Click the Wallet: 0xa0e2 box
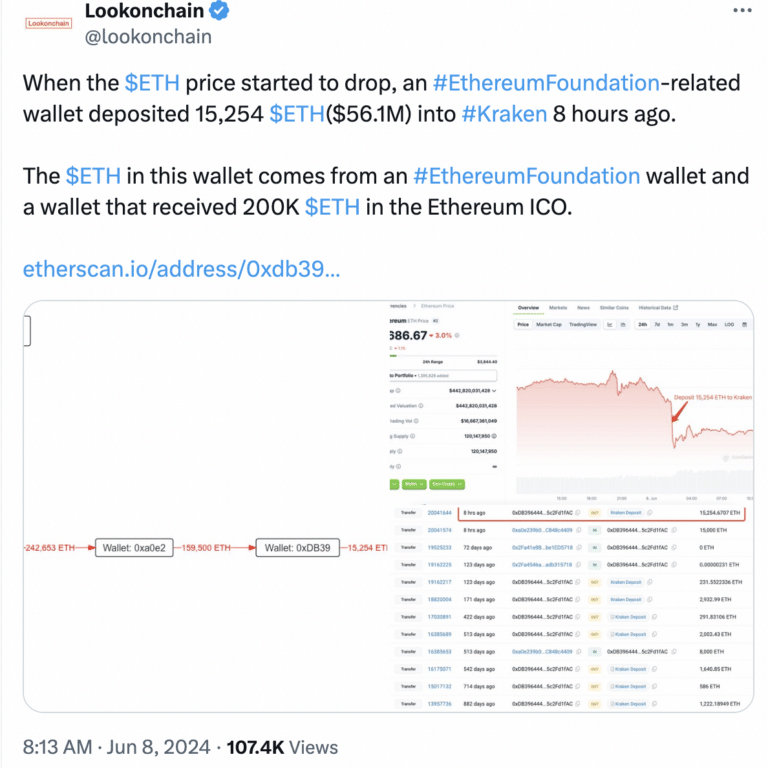Screen dimensions: 768x768 coord(134,548)
